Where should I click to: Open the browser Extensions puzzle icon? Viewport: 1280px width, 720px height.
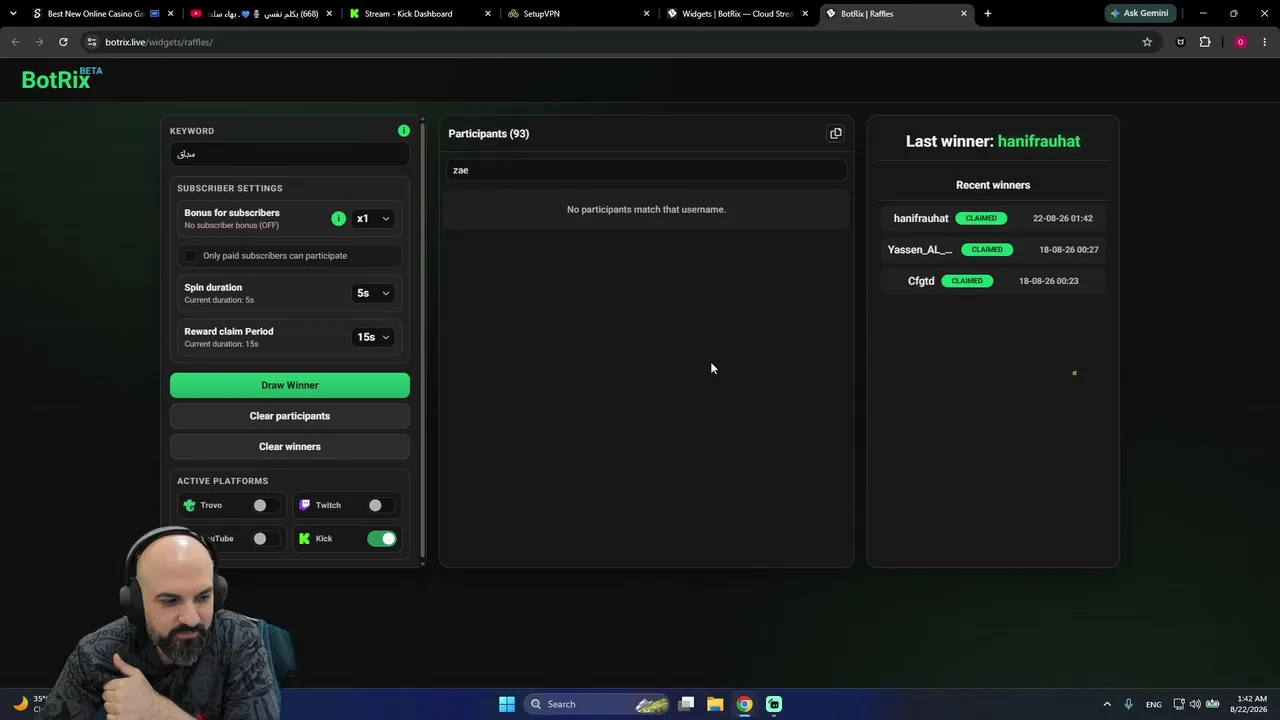(x=1205, y=42)
